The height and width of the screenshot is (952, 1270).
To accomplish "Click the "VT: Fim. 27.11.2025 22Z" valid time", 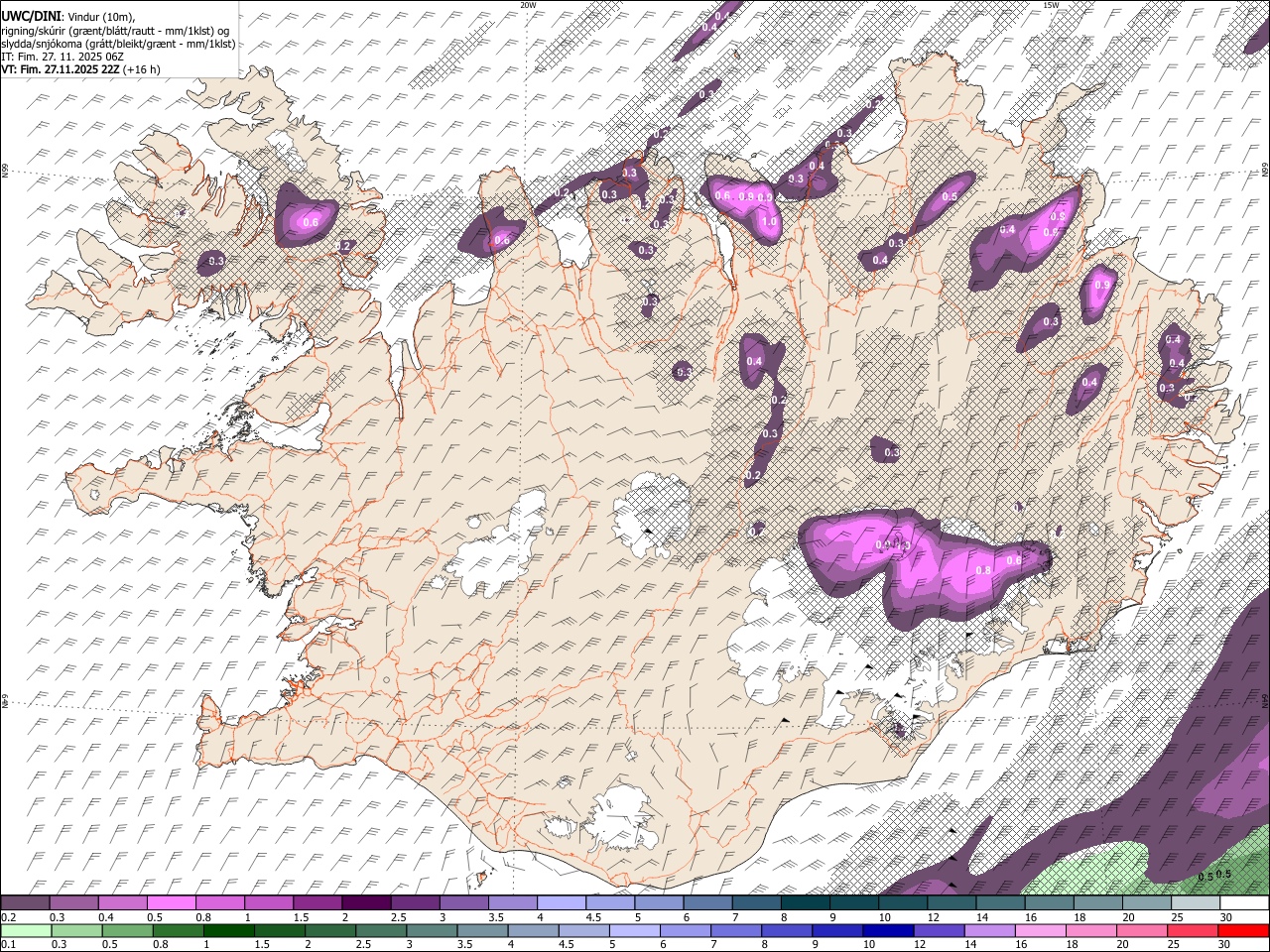I will click(61, 69).
